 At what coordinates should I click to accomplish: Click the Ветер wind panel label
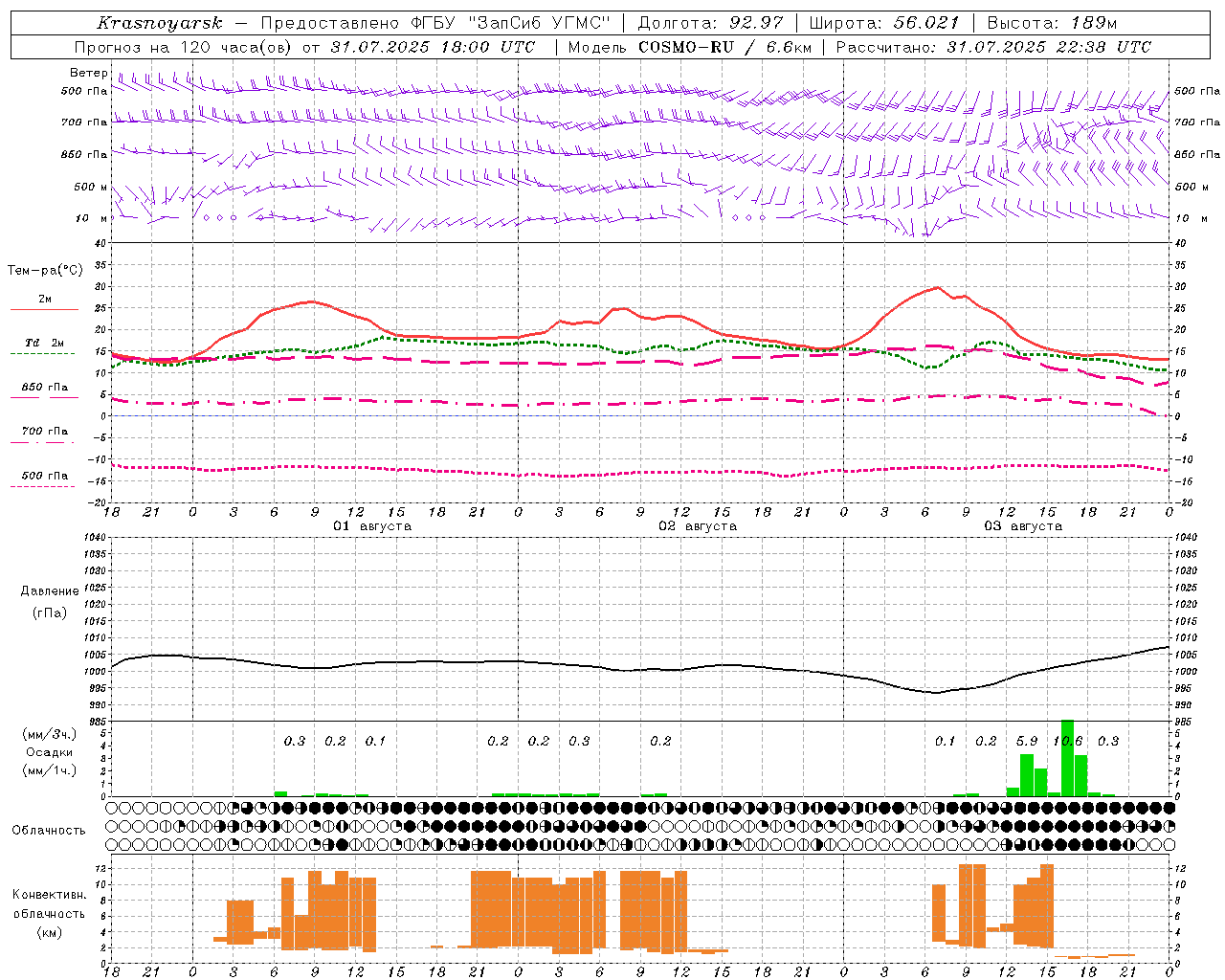(x=89, y=73)
